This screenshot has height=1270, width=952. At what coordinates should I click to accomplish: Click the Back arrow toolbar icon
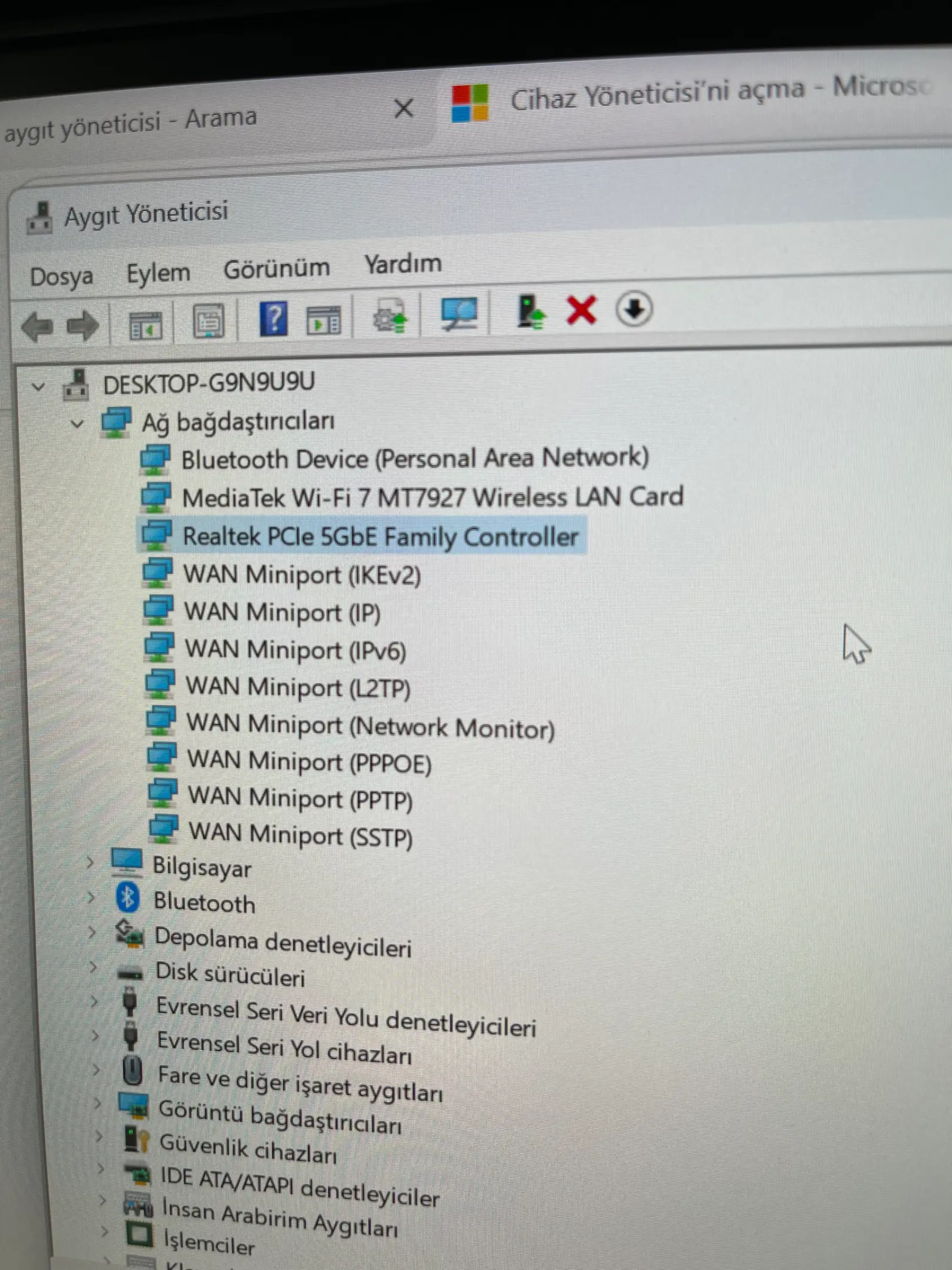point(37,326)
